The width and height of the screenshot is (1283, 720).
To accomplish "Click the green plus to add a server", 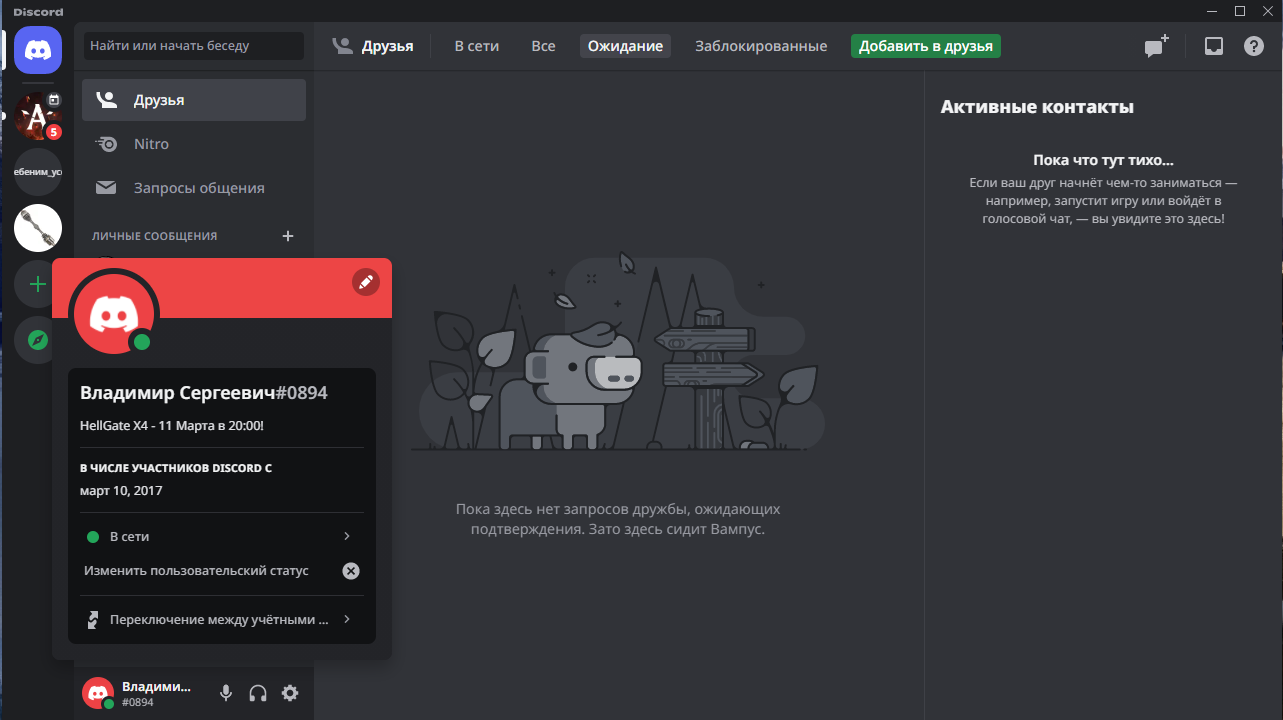I will tap(38, 284).
